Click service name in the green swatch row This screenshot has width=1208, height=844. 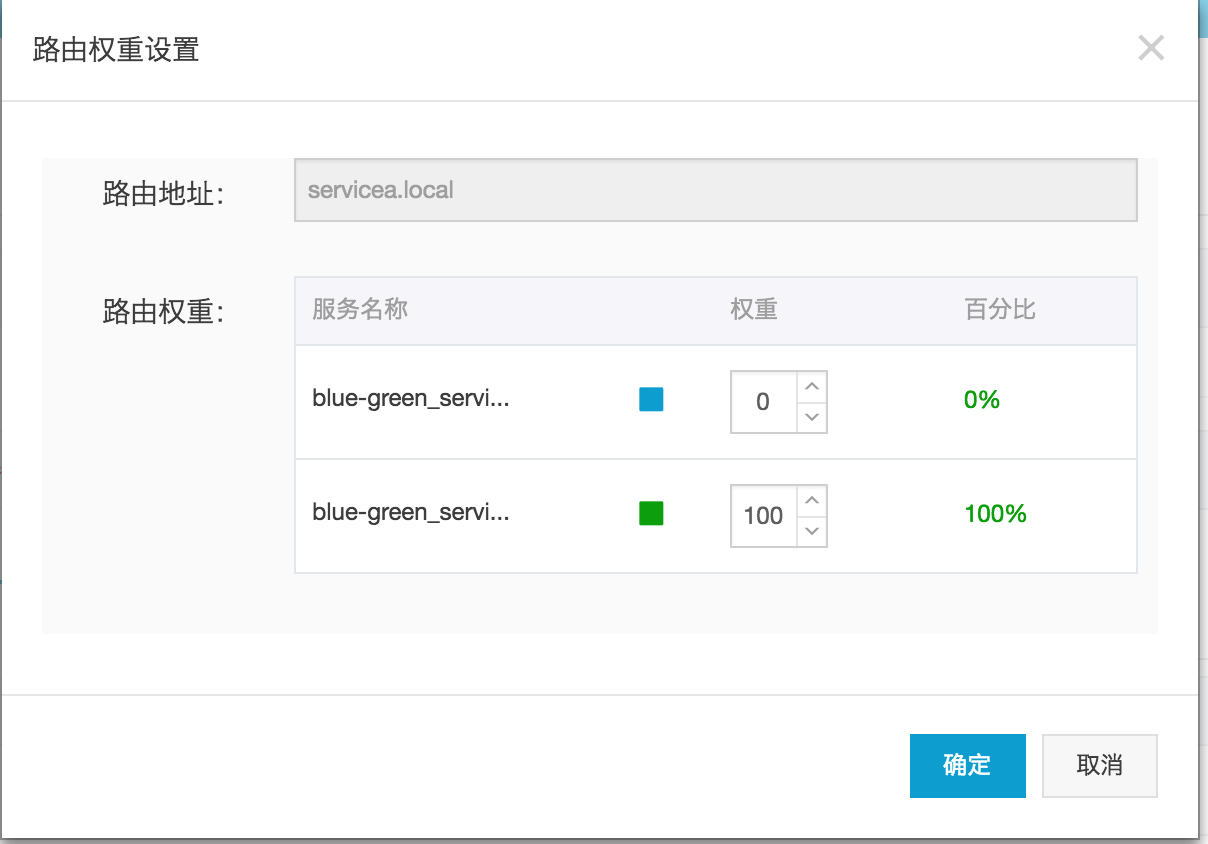tap(411, 514)
